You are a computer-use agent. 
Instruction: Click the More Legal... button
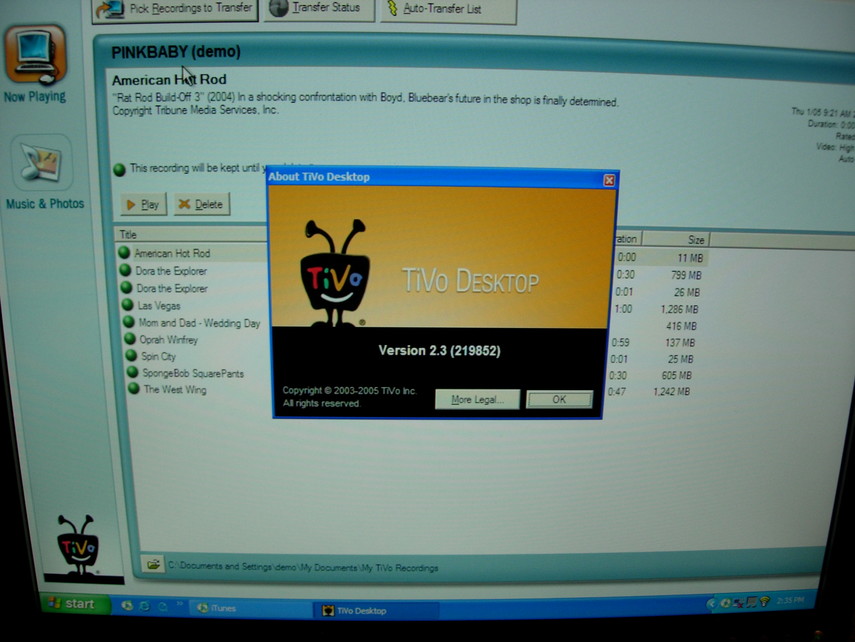477,399
